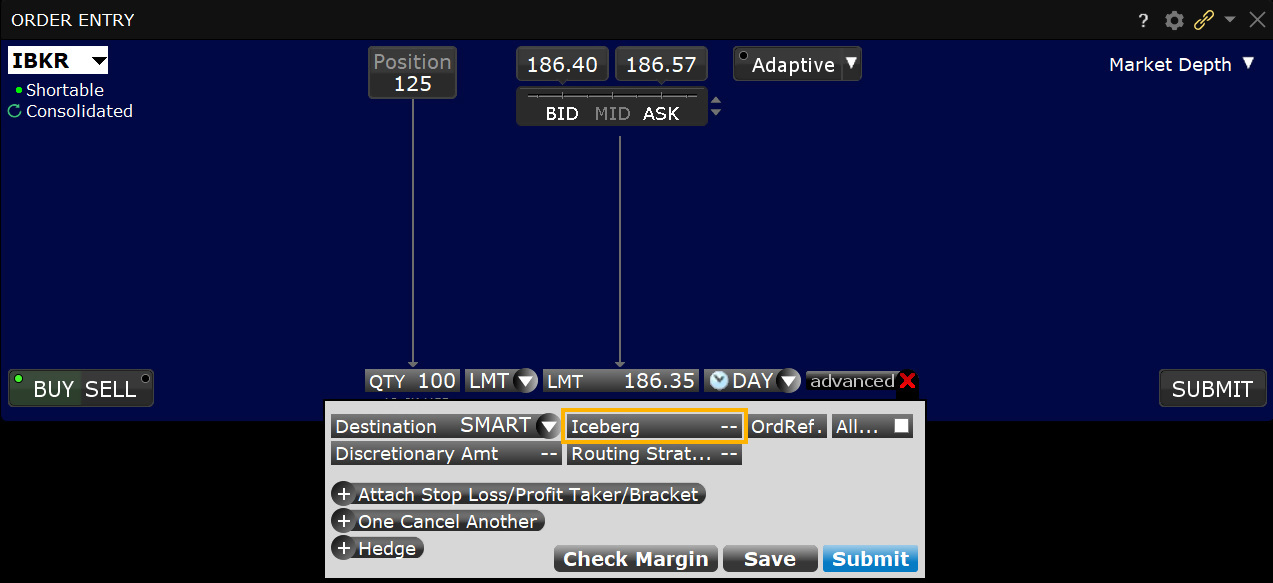
Task: Open the Adaptive algo dropdown
Action: coord(851,64)
